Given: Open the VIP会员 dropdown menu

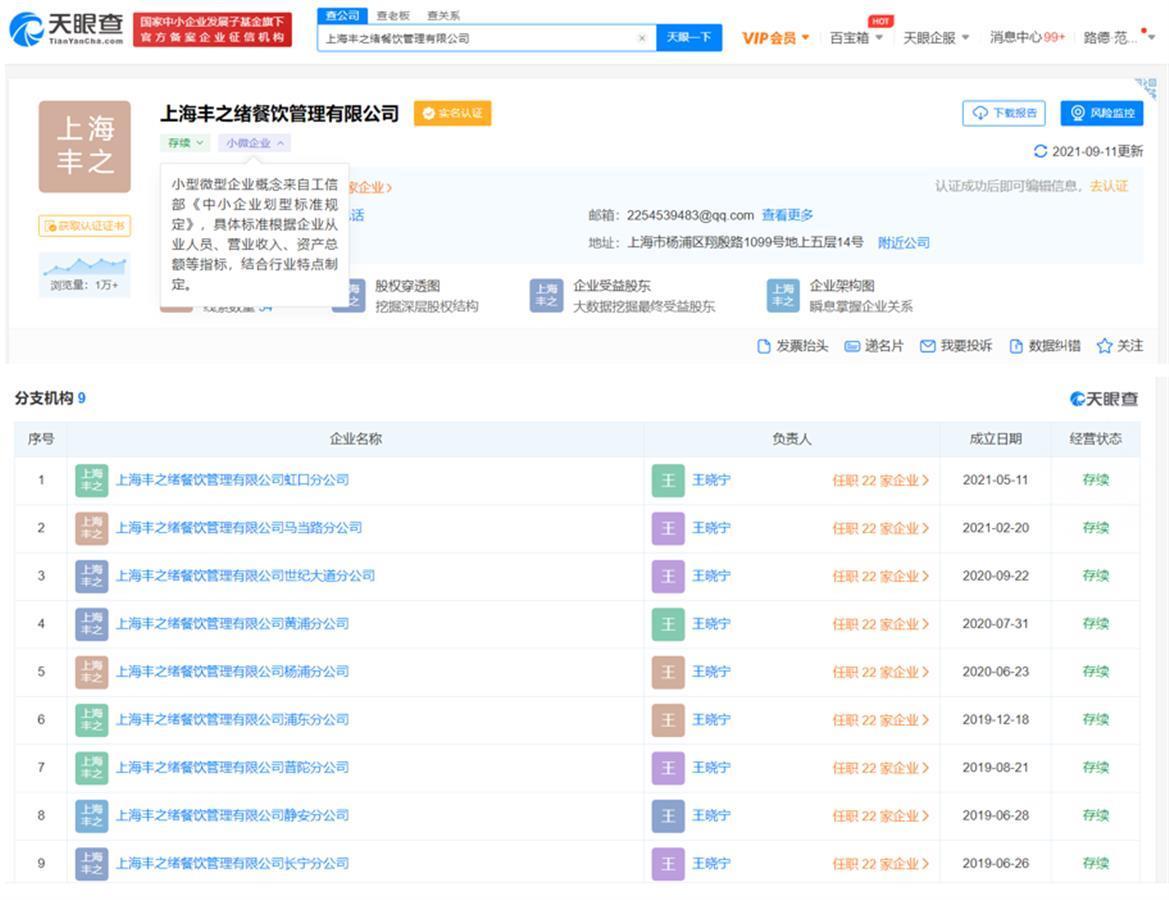Looking at the screenshot, I should pos(775,37).
